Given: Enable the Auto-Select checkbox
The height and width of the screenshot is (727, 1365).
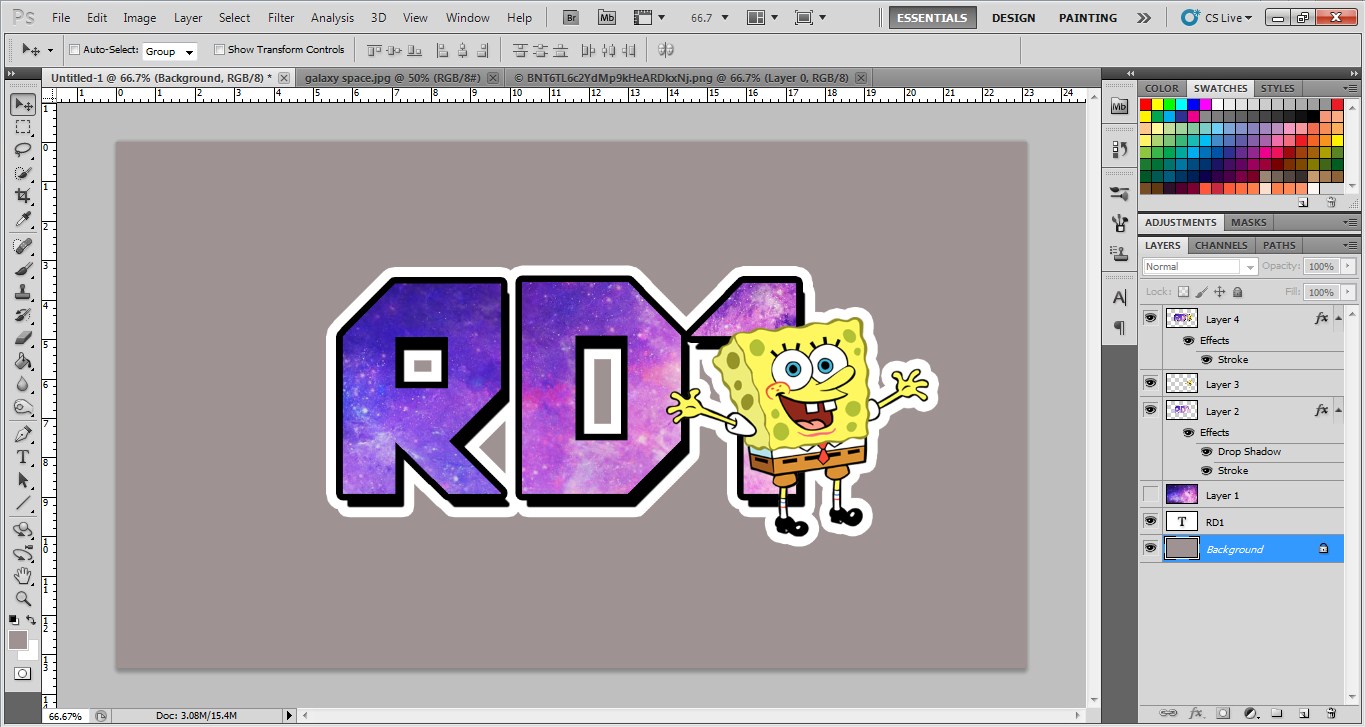Looking at the screenshot, I should tap(74, 49).
